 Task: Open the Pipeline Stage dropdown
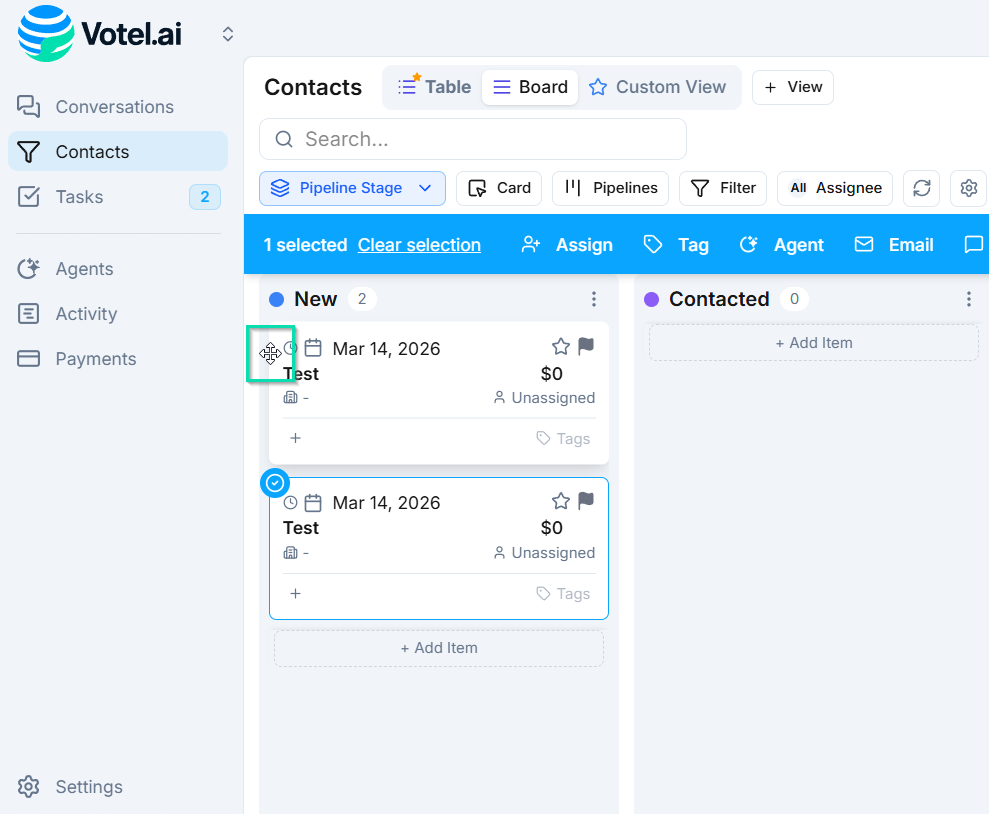point(352,188)
